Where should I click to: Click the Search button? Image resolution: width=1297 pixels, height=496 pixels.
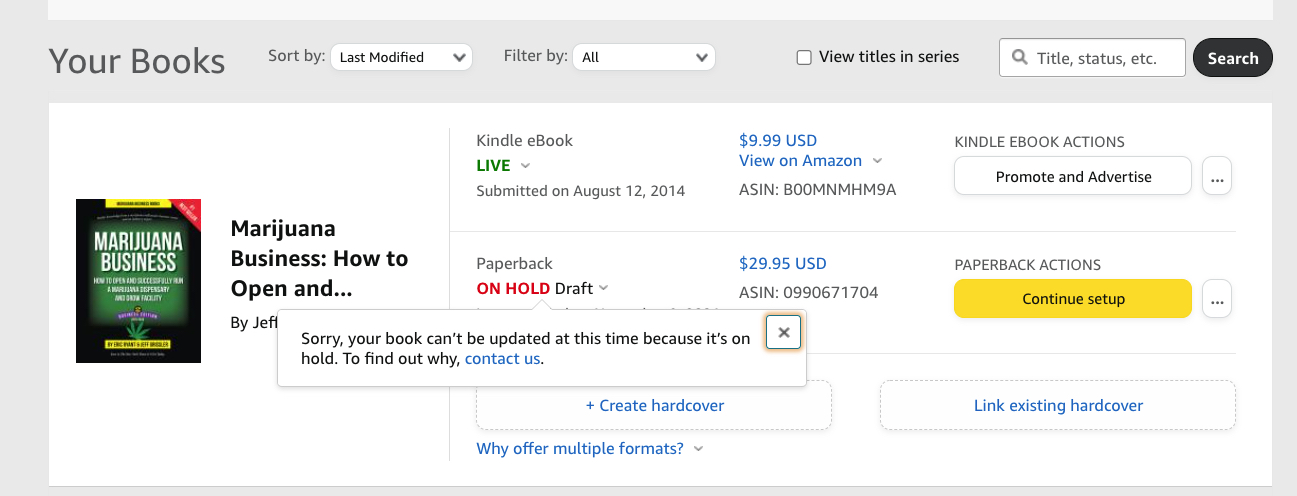pos(1232,58)
